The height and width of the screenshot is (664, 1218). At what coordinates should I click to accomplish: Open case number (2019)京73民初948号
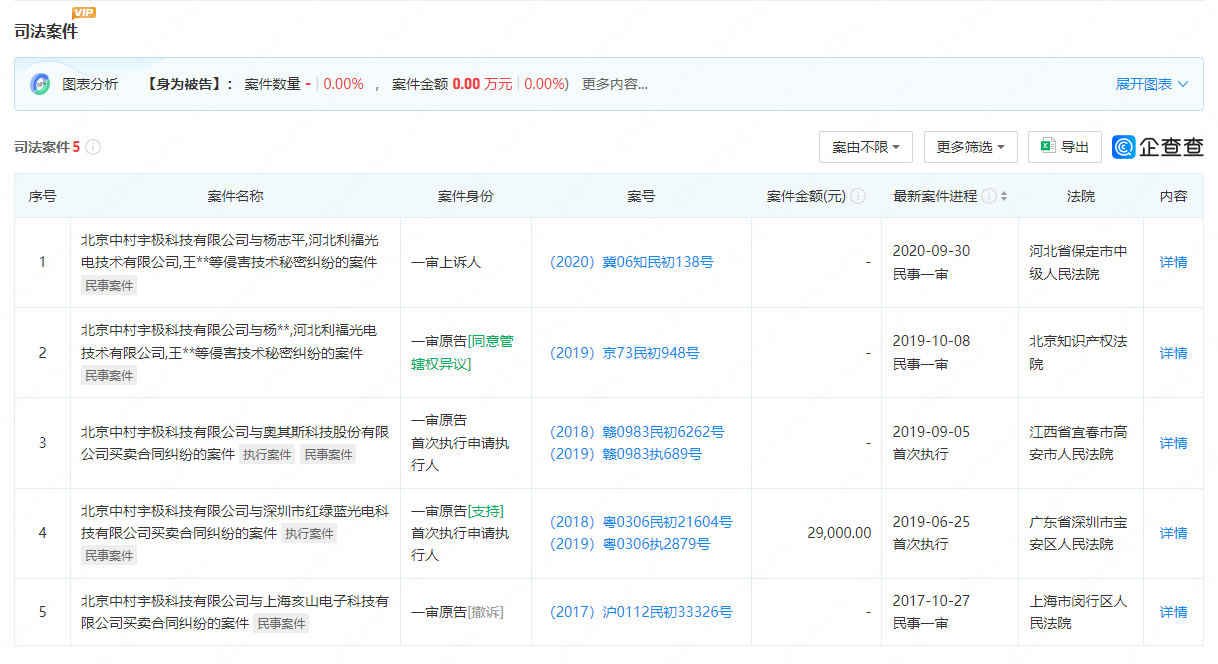(x=624, y=352)
